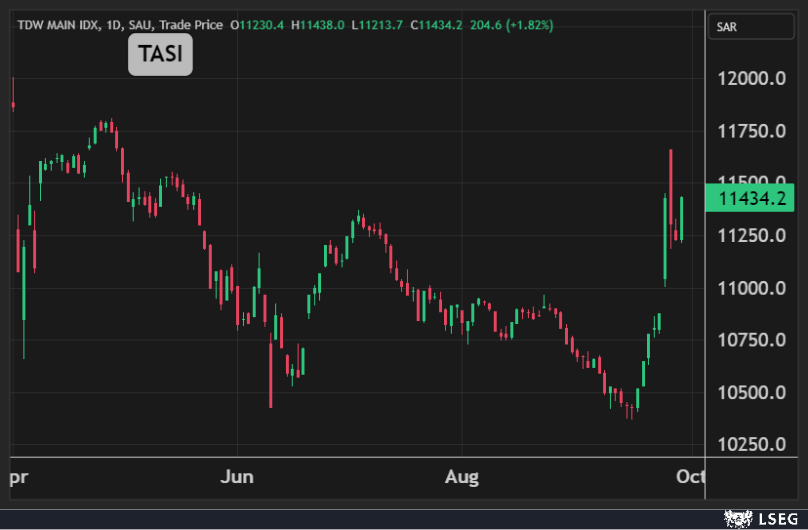The image size is (808, 530).
Task: Select the green 11434.2 current price tag
Action: 749,198
